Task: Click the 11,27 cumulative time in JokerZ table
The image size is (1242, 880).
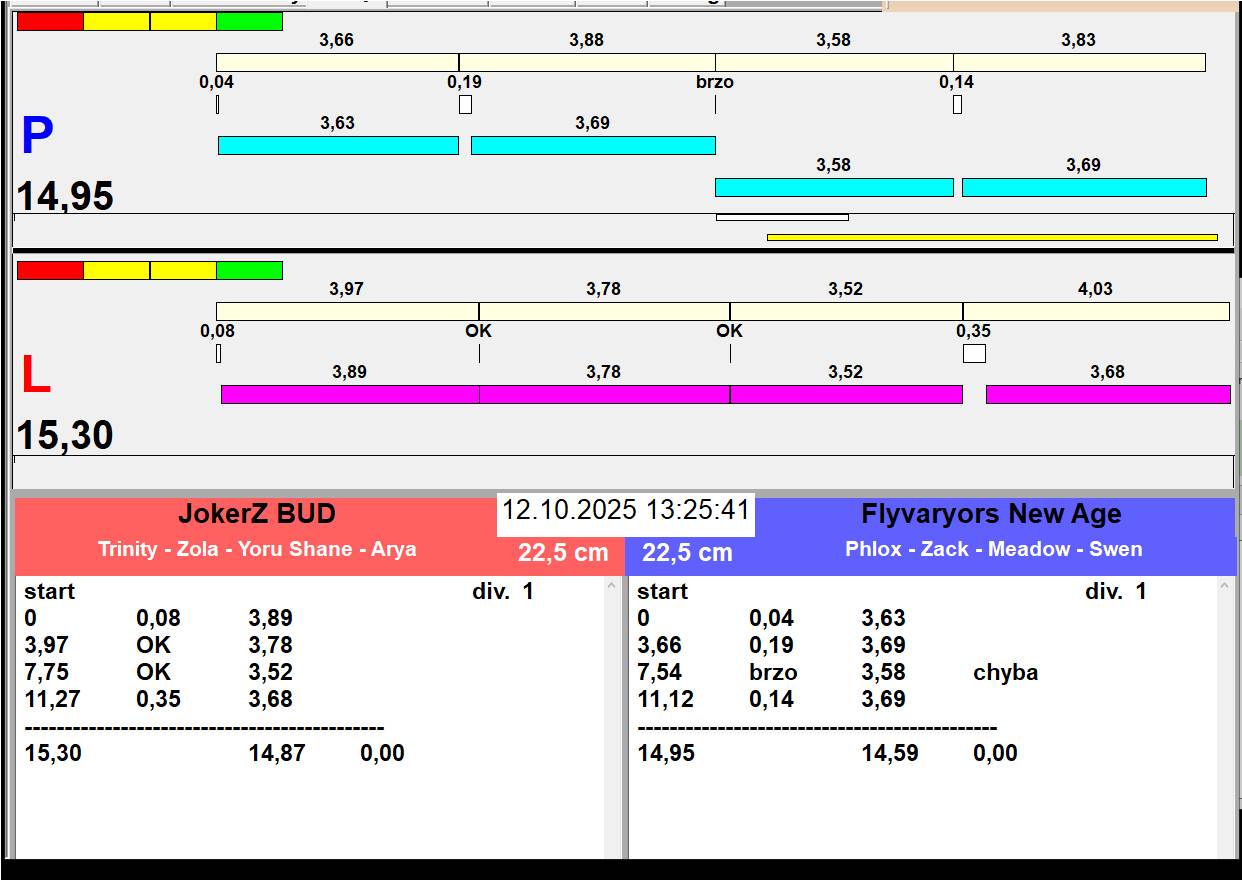Action: tap(52, 699)
